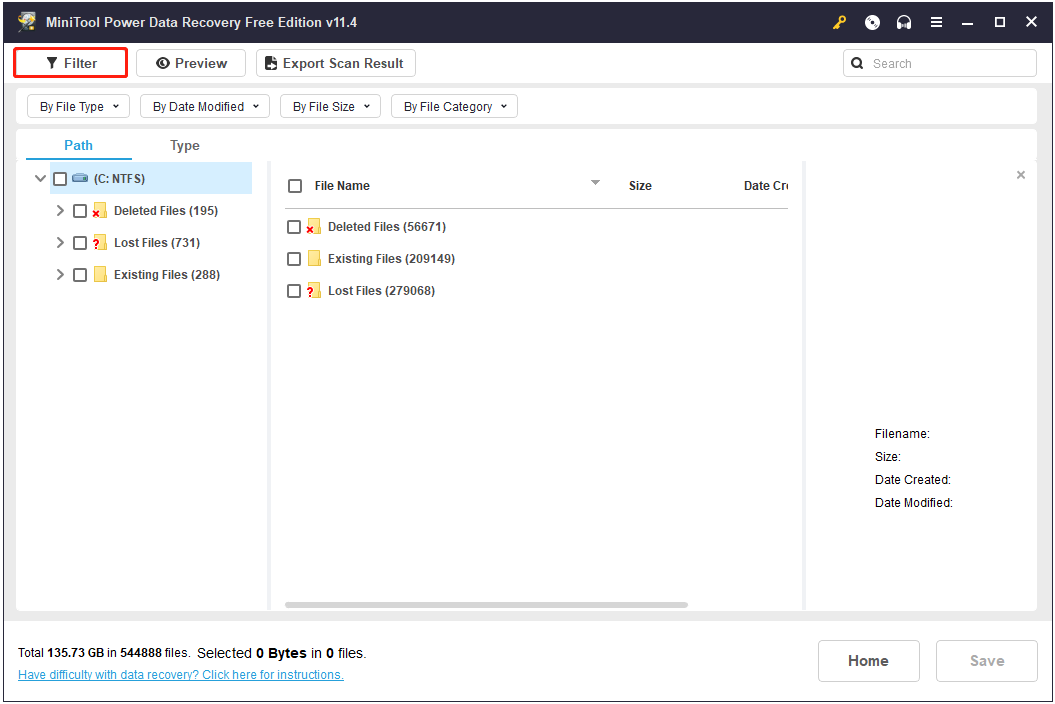1055x704 pixels.
Task: Close the preview pane with X
Action: (1021, 175)
